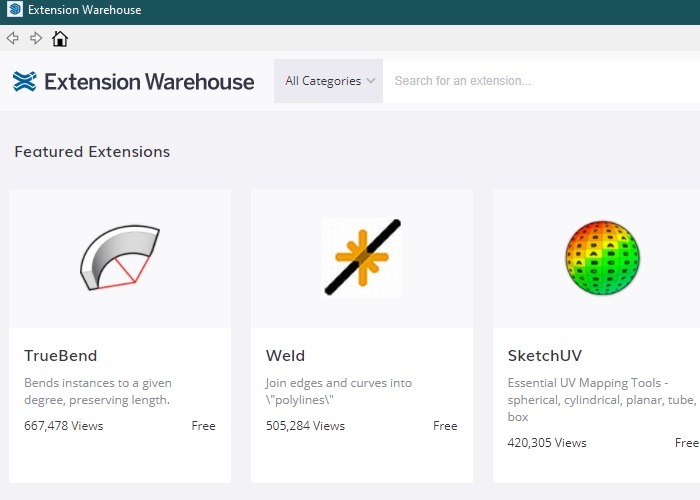Focus the Search for an extension field

point(541,81)
